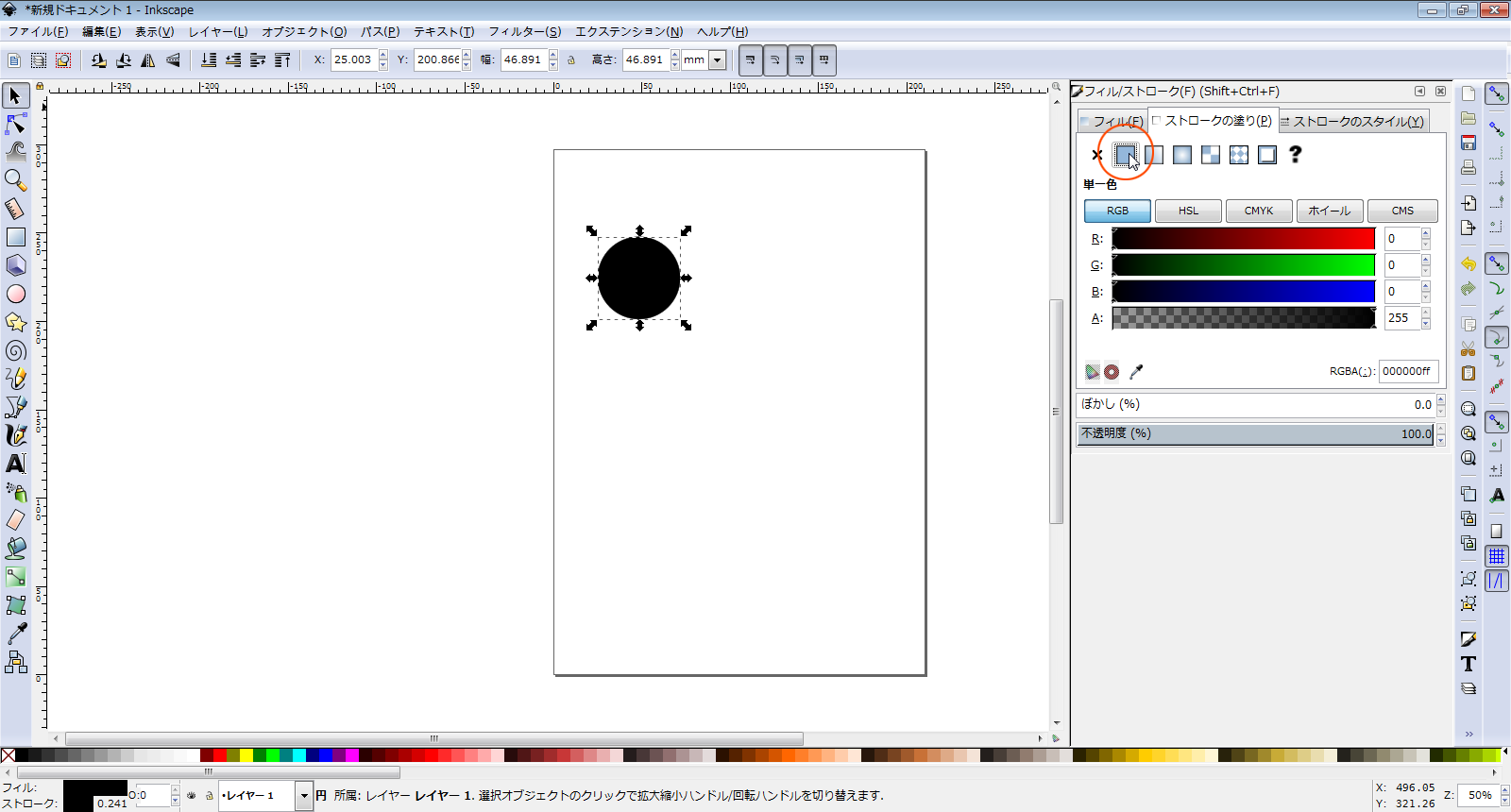This screenshot has width=1511, height=812.
Task: Click the green channel color slider
Action: (1243, 265)
